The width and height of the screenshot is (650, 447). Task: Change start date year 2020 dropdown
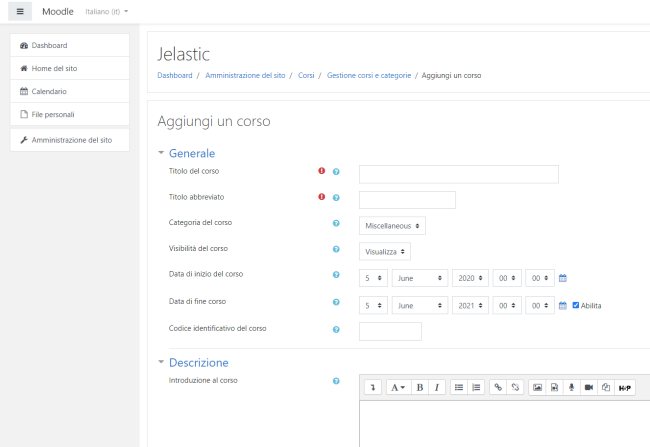470,278
